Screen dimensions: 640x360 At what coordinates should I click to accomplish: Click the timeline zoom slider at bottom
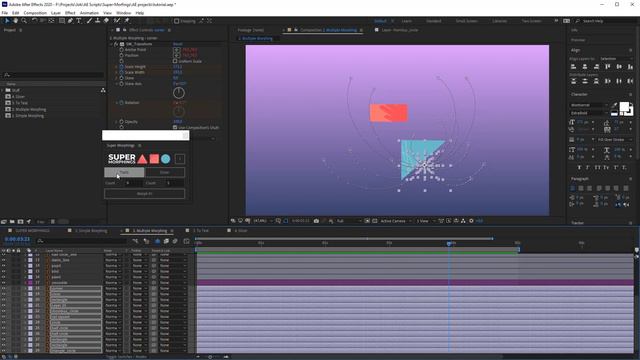[211, 357]
